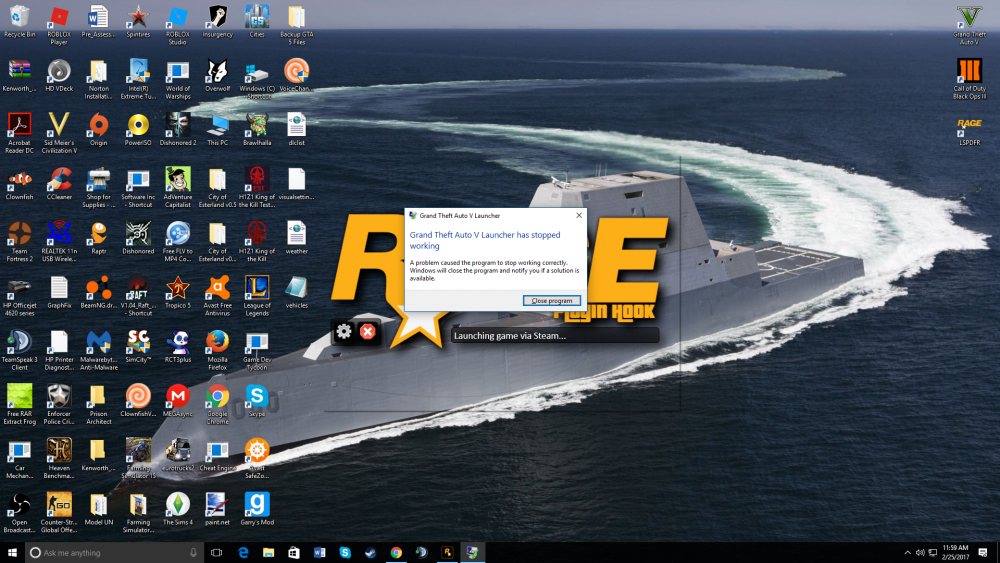The height and width of the screenshot is (563, 1000).
Task: Open the LSPDFR desktop shortcut
Action: tap(969, 128)
